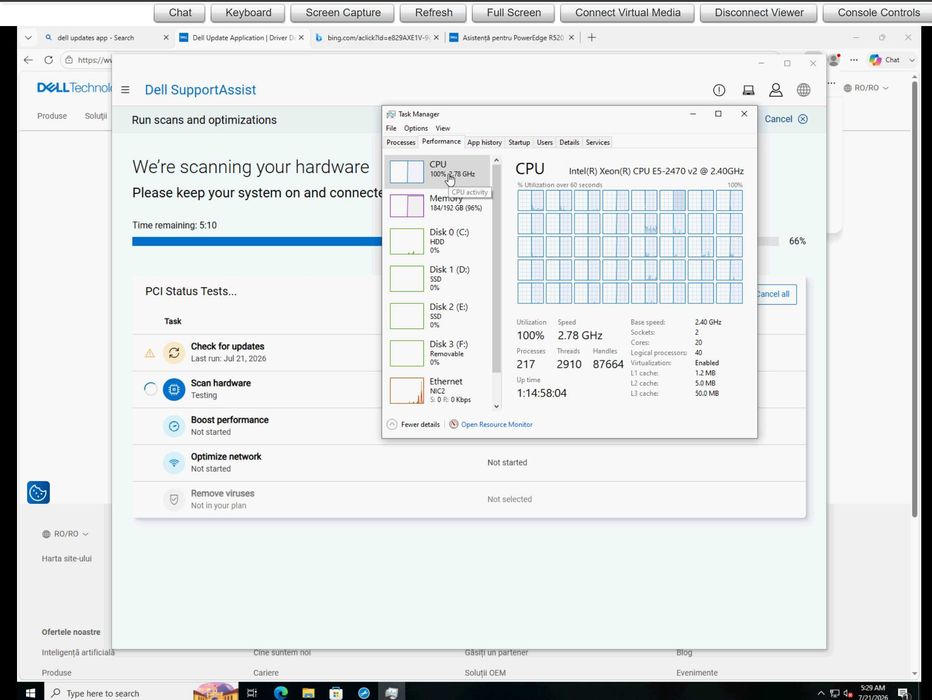The height and width of the screenshot is (700, 932).
Task: Click the warning triangle beside Check for updates
Action: coord(150,353)
